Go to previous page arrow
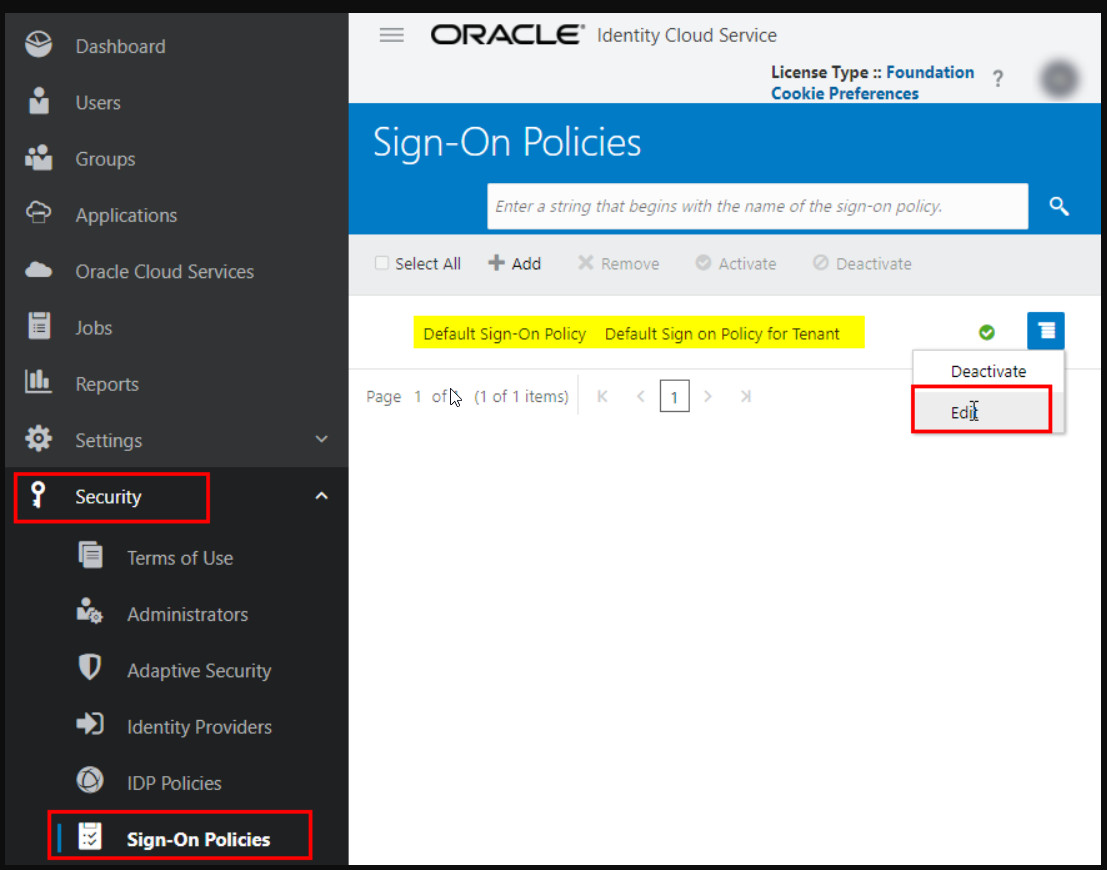 (640, 396)
